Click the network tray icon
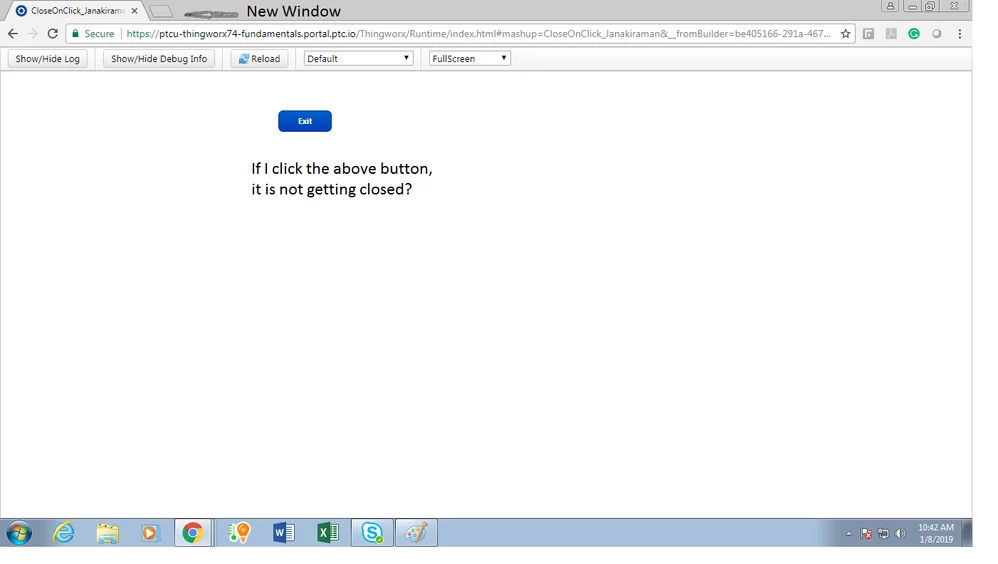Screen dimensions: 998x564 coord(883,533)
